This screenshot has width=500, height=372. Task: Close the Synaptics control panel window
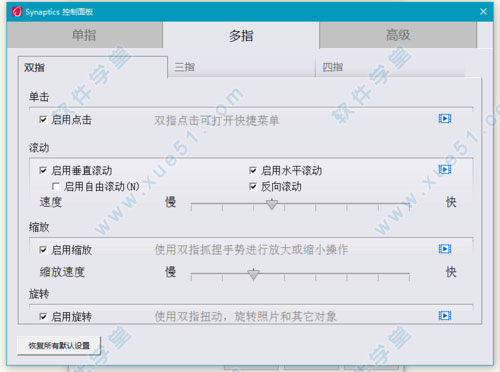pyautogui.click(x=483, y=12)
